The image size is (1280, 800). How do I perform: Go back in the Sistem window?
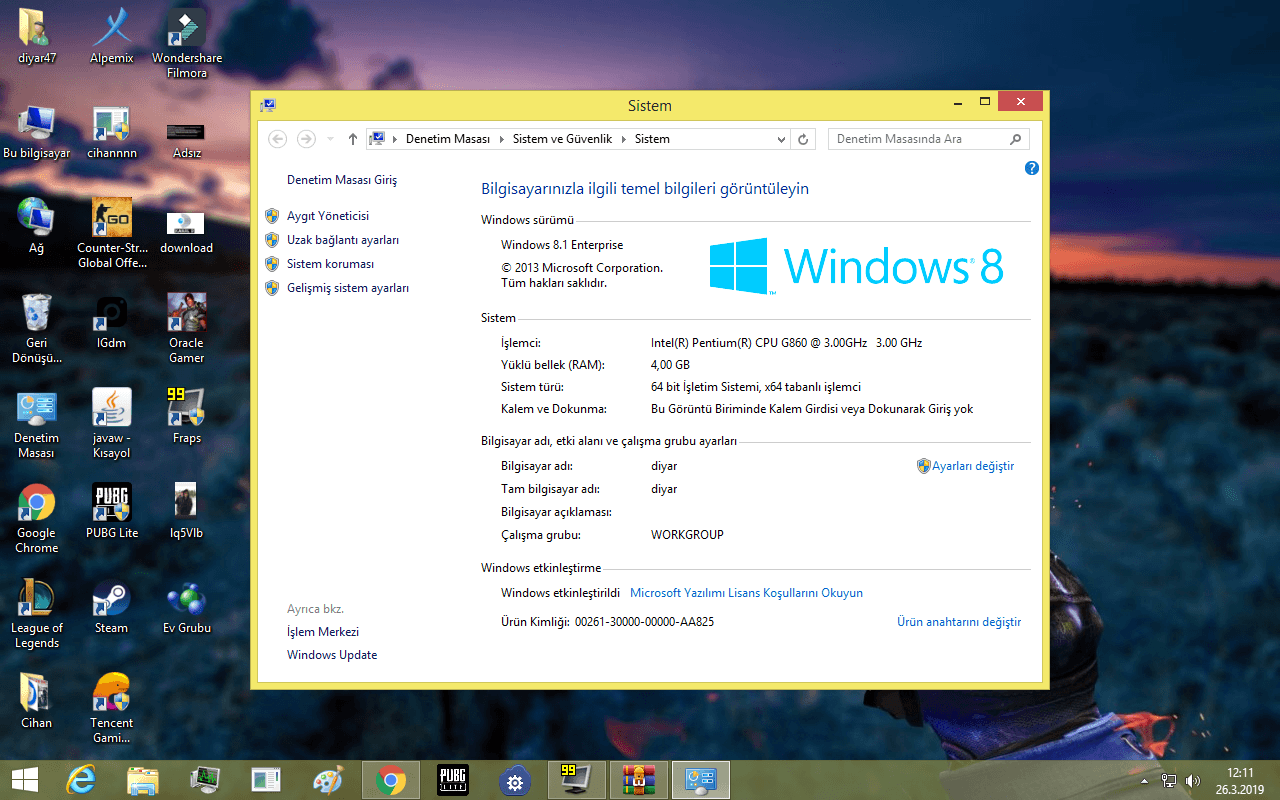278,139
